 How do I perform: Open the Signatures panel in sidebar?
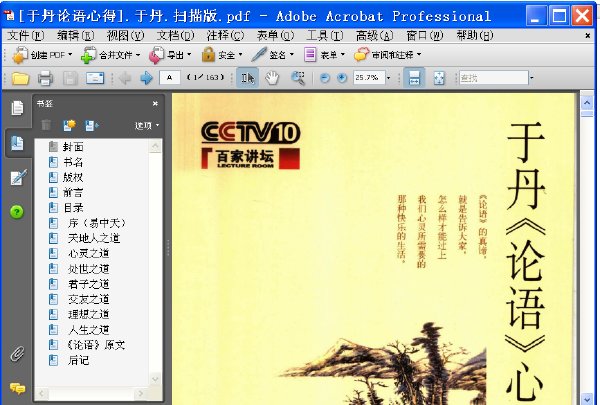[18, 178]
